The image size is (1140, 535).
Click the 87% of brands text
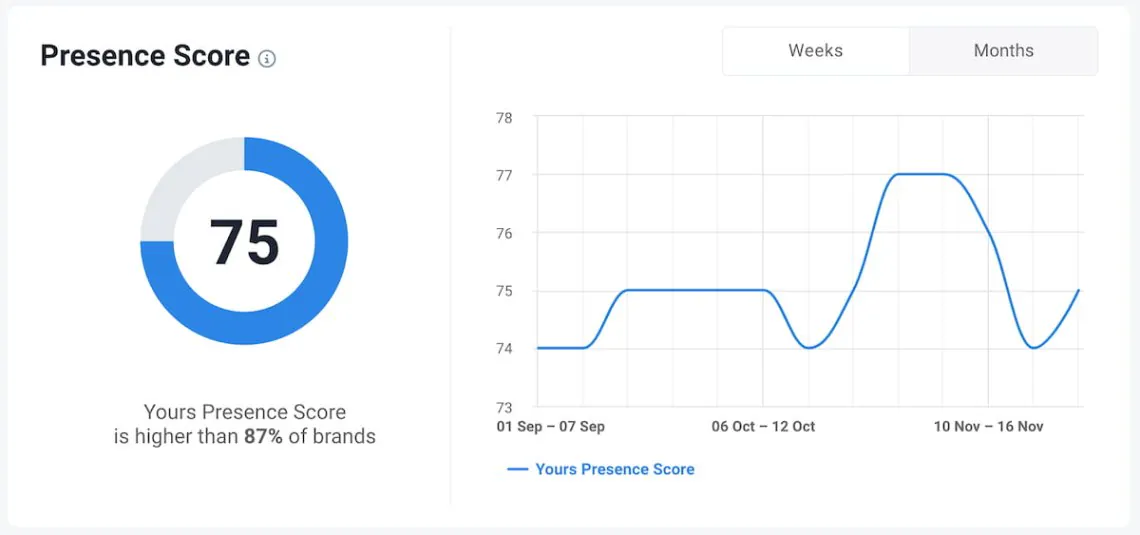click(x=309, y=437)
